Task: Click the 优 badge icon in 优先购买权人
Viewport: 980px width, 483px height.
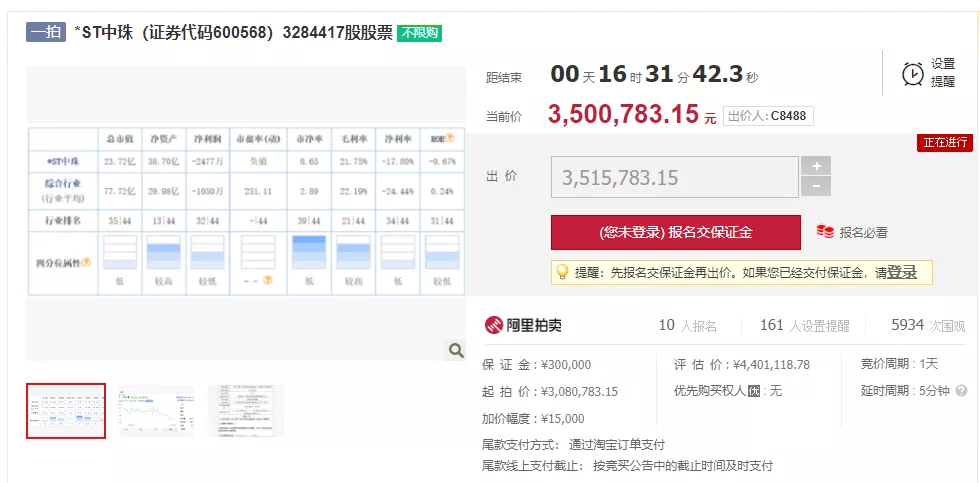Action: tap(754, 392)
